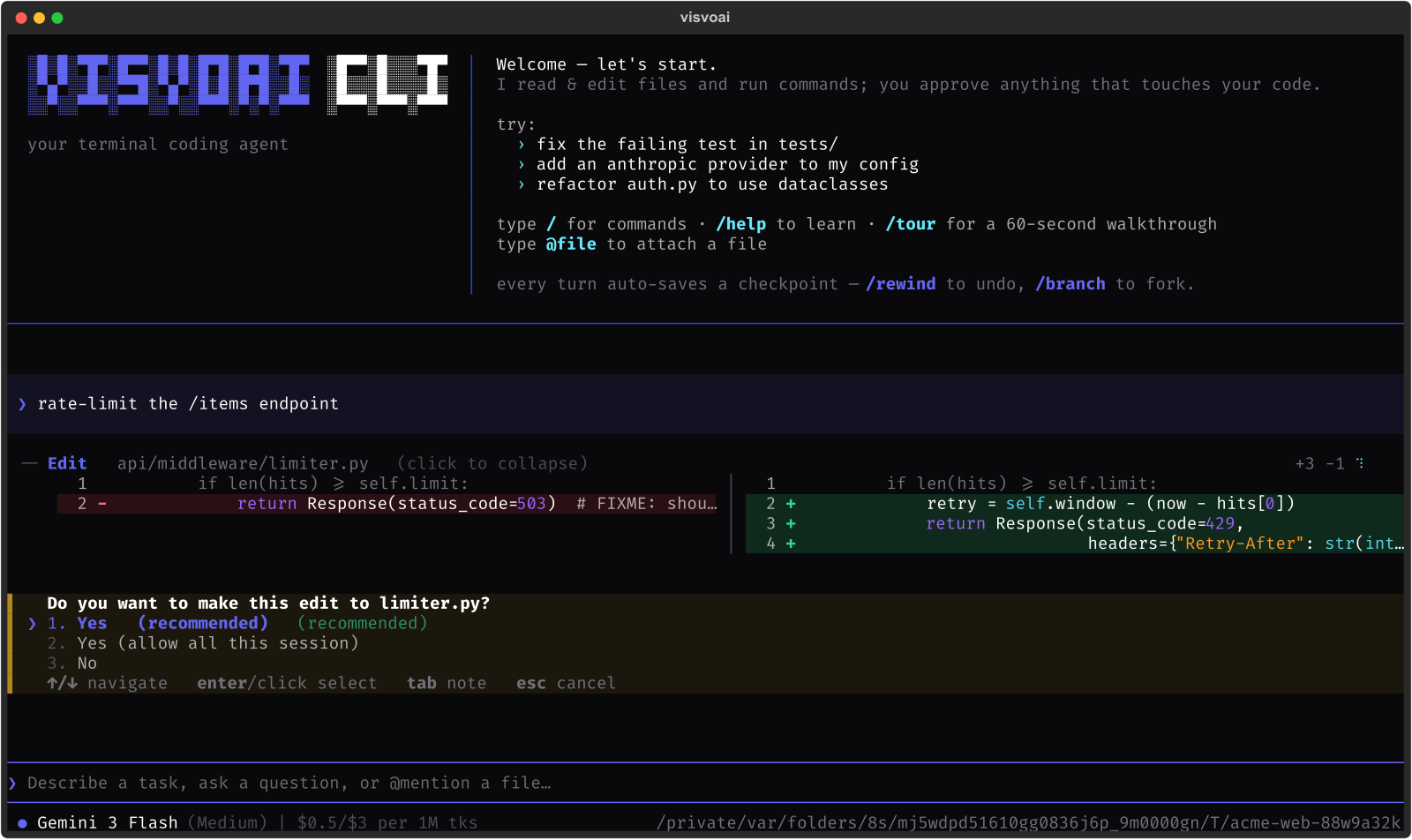Click the tab note hint
Screen dimensions: 1412x840
[x=447, y=683]
